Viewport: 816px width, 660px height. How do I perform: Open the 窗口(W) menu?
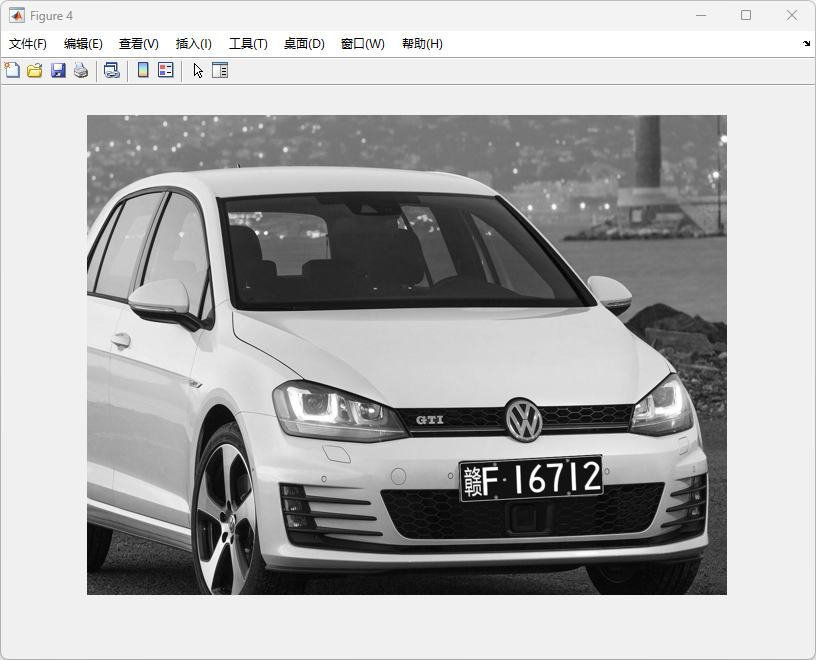(x=363, y=44)
